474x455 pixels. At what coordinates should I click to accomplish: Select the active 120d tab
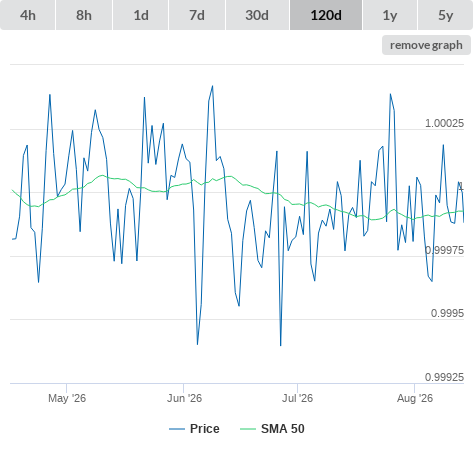tap(326, 15)
